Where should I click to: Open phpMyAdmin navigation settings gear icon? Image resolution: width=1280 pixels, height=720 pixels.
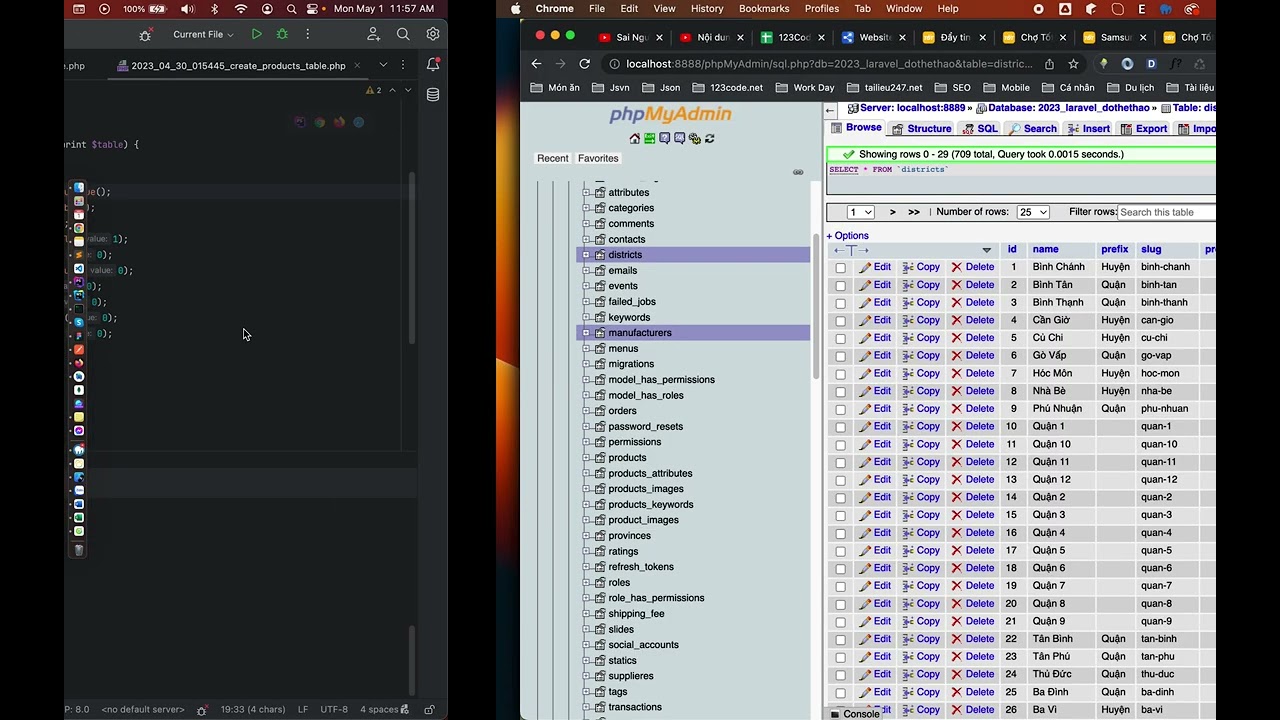point(694,139)
